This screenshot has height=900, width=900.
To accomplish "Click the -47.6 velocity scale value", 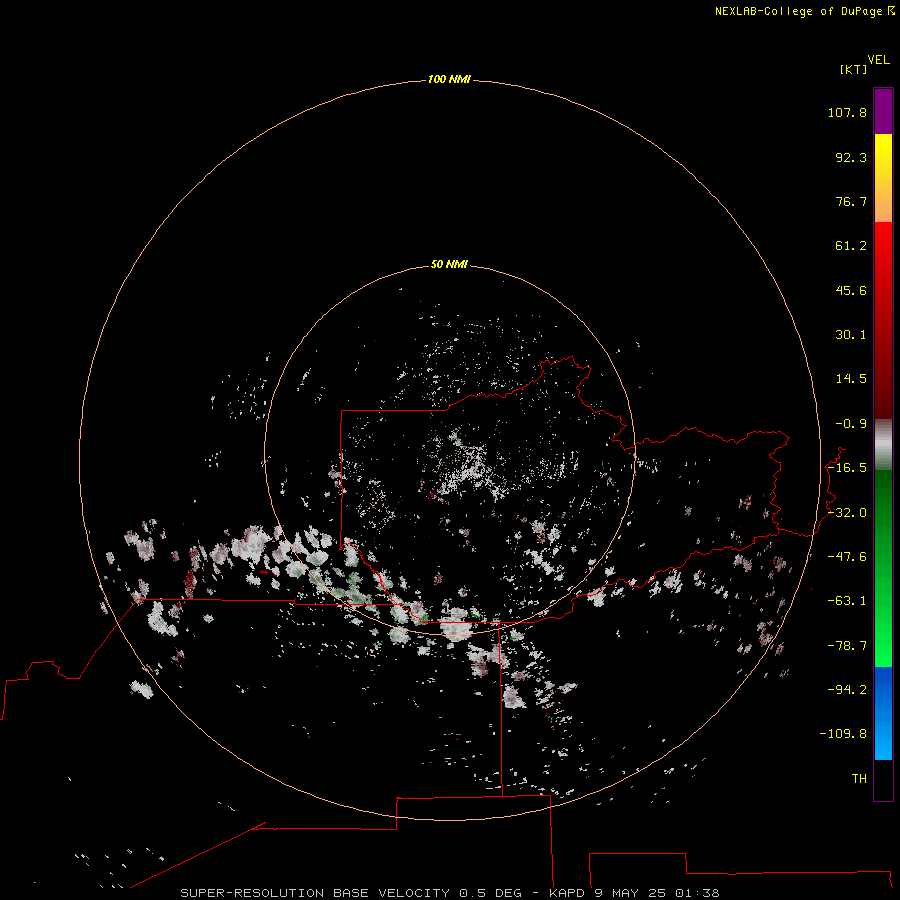I will (847, 557).
